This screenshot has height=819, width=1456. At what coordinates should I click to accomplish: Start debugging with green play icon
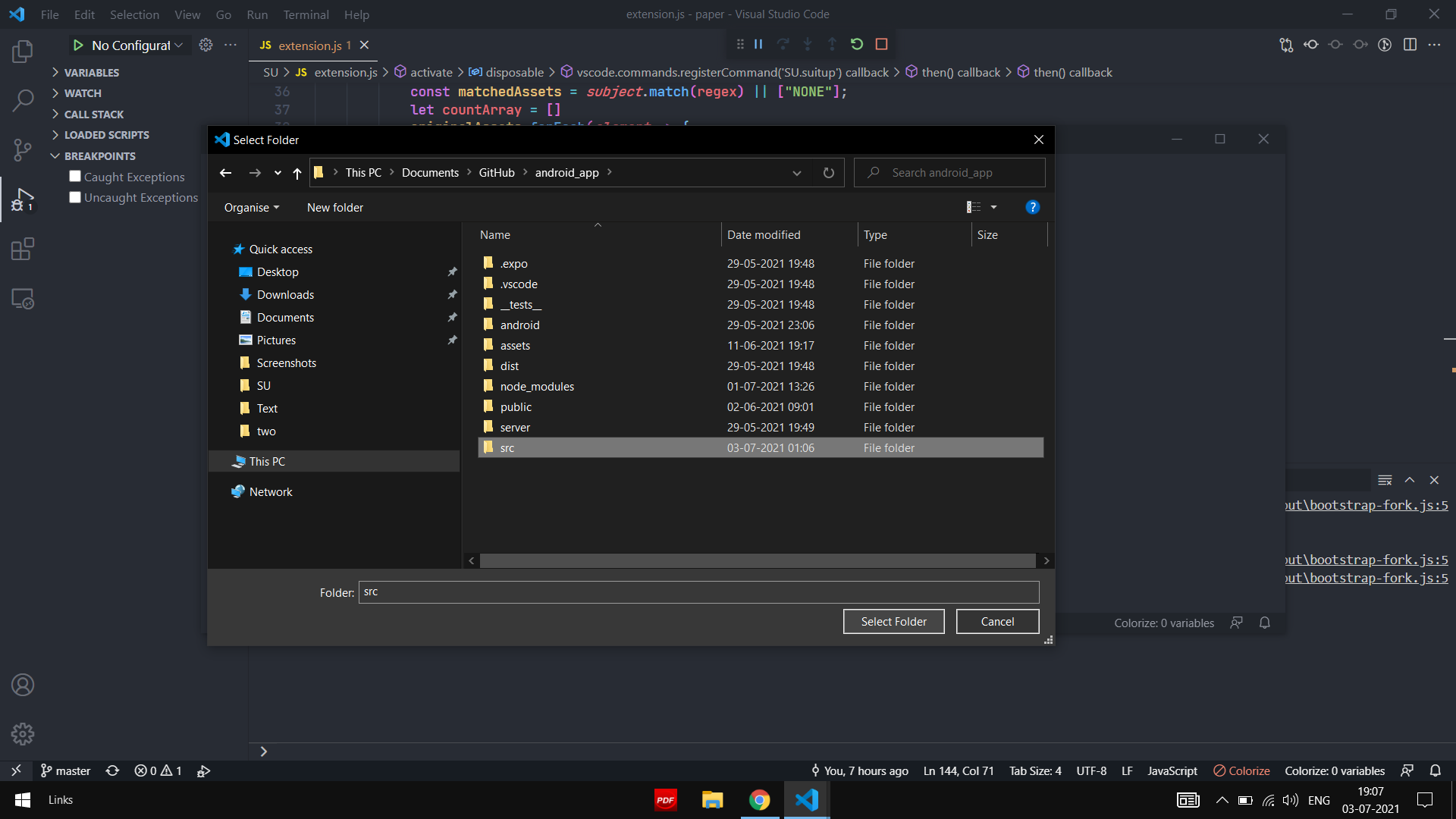pos(78,45)
